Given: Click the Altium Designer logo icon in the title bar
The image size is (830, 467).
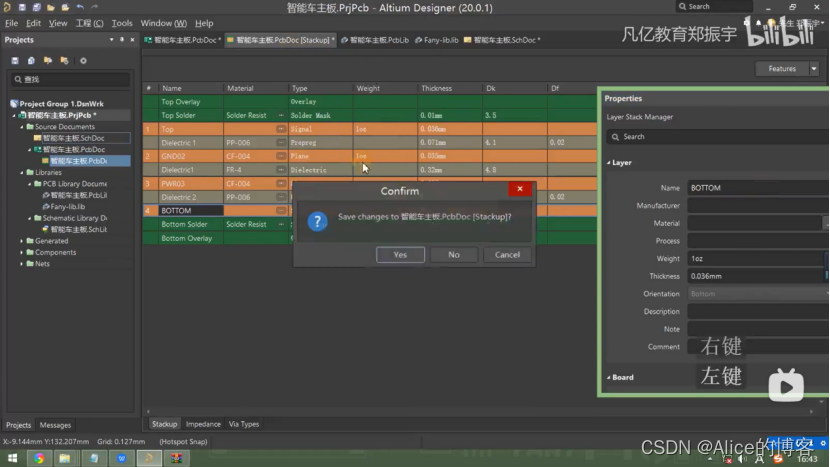Looking at the screenshot, I should click(7, 7).
